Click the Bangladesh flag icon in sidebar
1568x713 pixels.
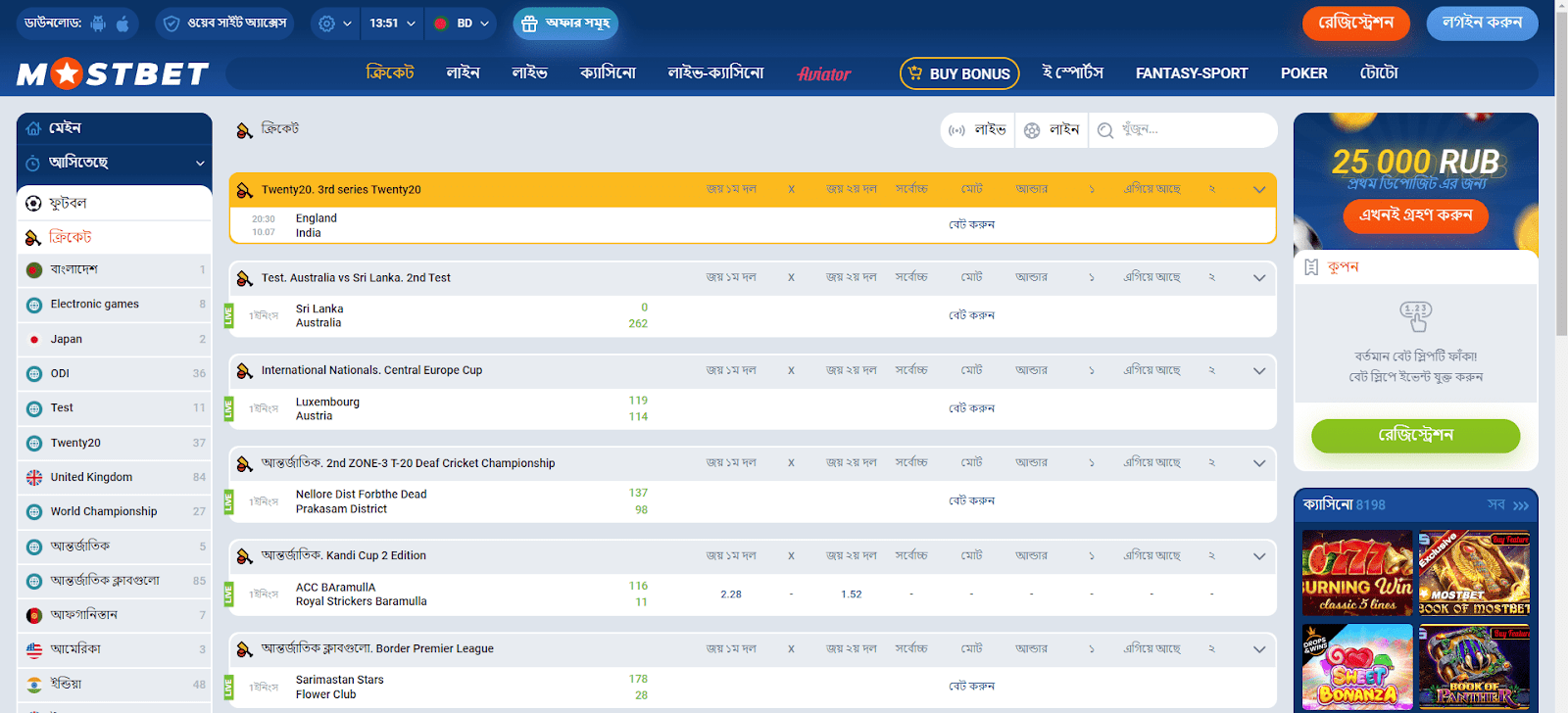click(x=34, y=269)
